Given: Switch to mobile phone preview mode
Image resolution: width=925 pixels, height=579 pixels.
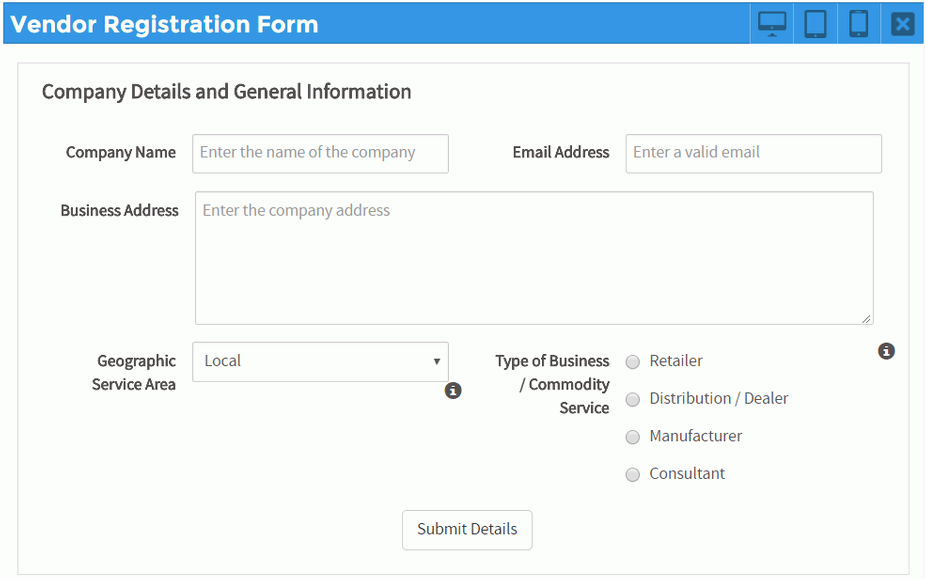Looking at the screenshot, I should [x=858, y=24].
